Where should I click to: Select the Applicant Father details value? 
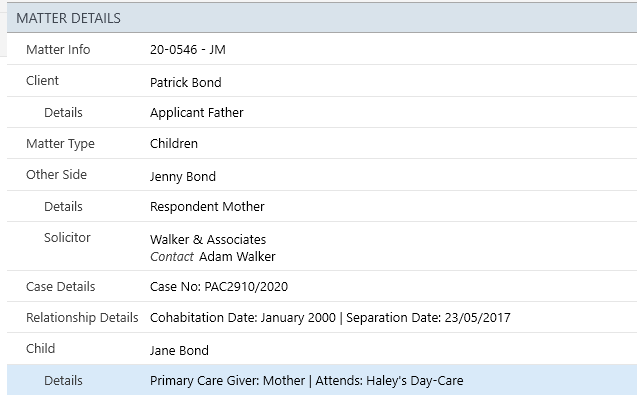(197, 113)
